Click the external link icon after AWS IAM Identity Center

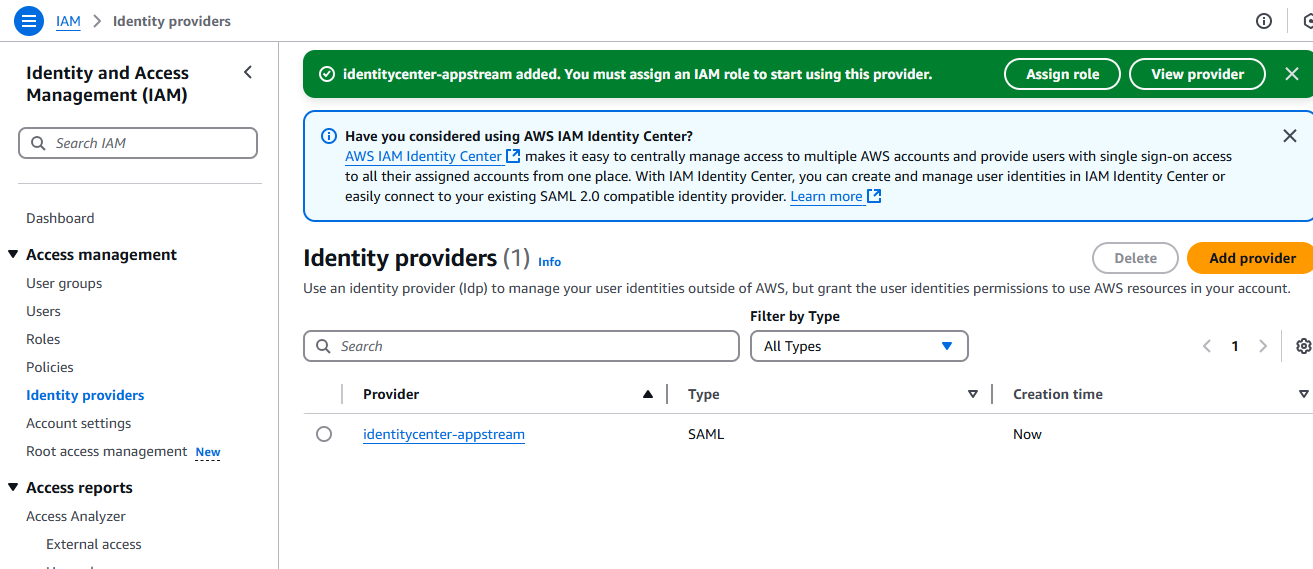[x=513, y=156]
